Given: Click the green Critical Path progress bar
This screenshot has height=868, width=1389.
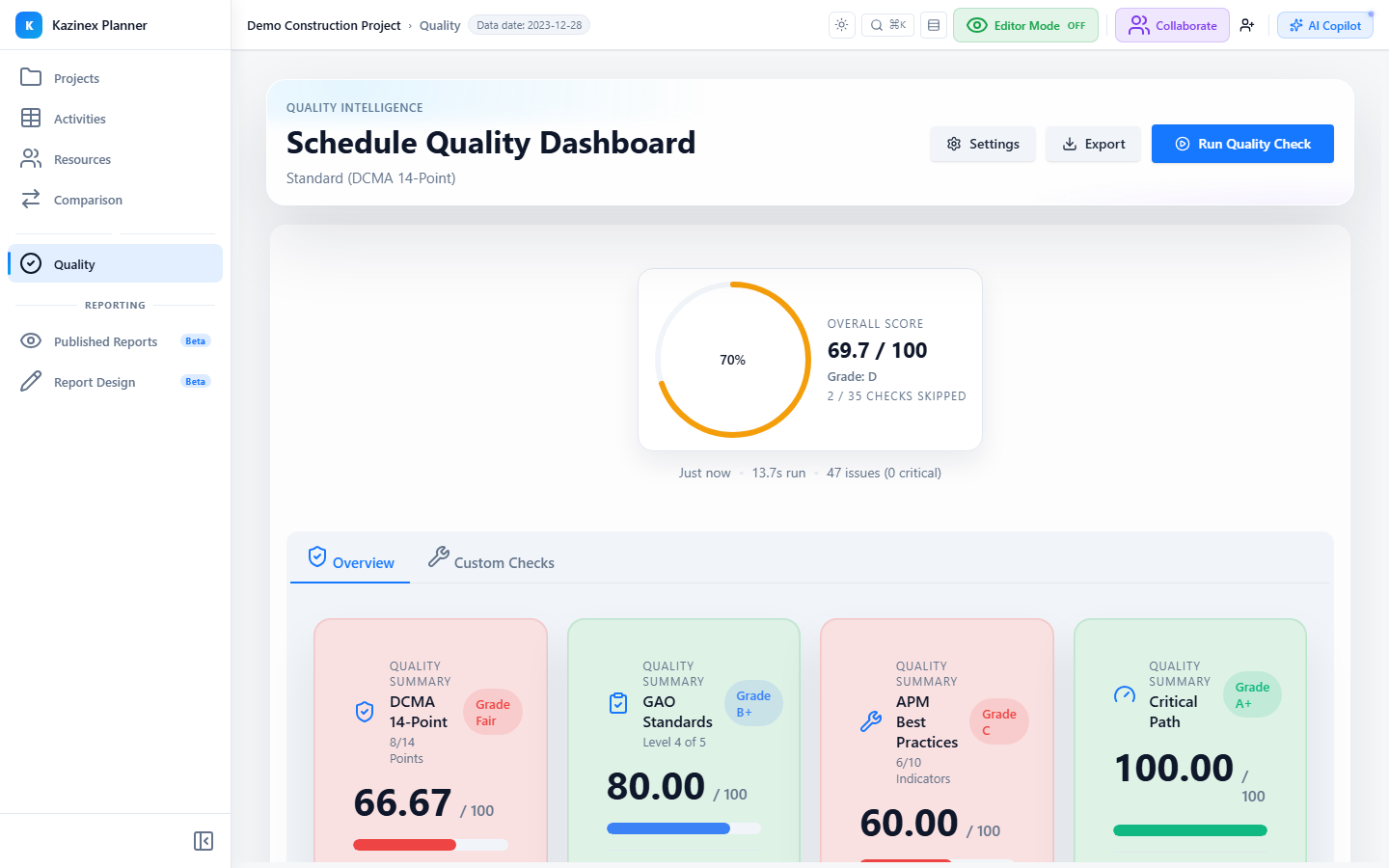Looking at the screenshot, I should 1190,830.
